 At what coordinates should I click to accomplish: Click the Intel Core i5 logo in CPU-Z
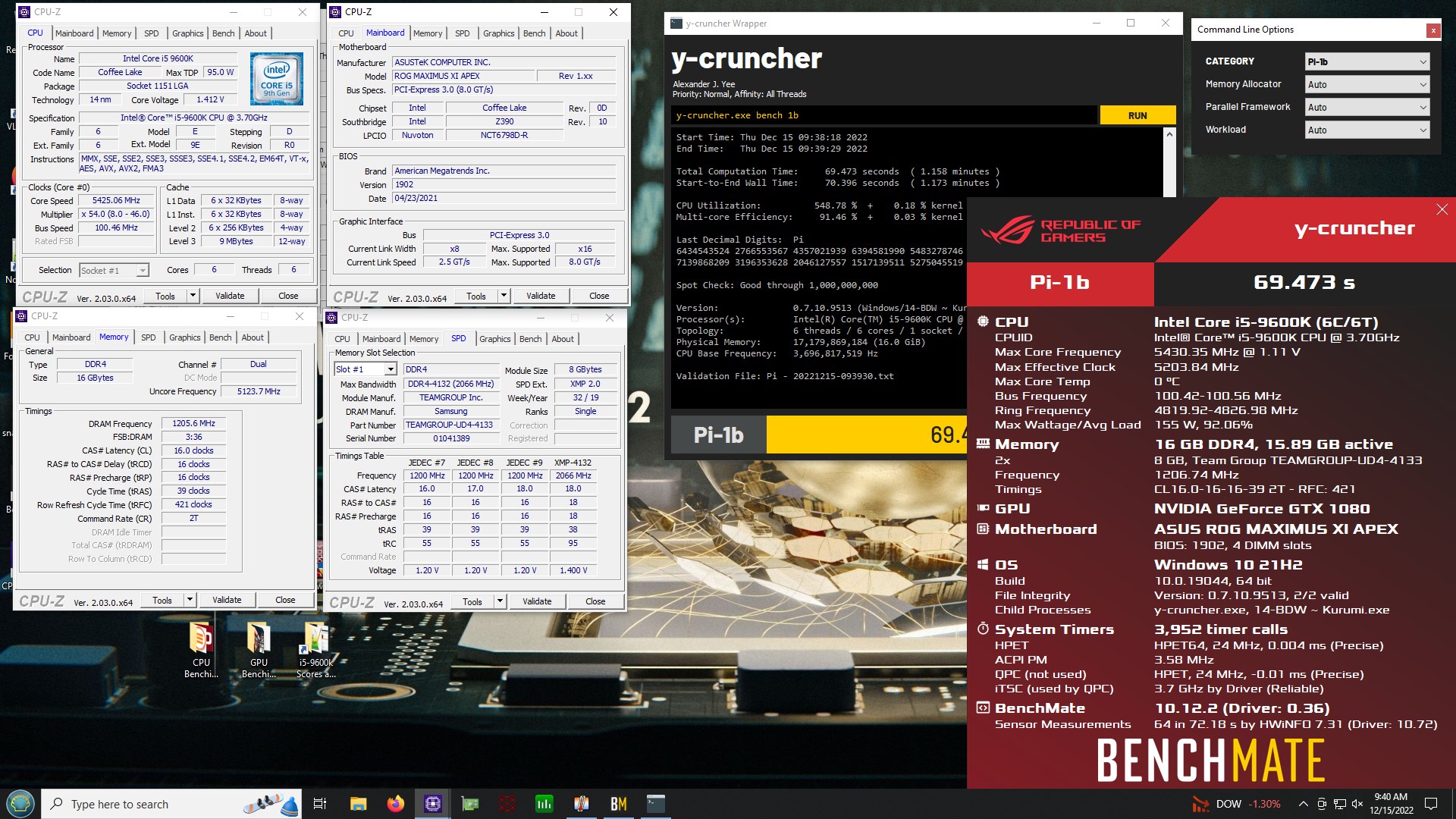(277, 79)
